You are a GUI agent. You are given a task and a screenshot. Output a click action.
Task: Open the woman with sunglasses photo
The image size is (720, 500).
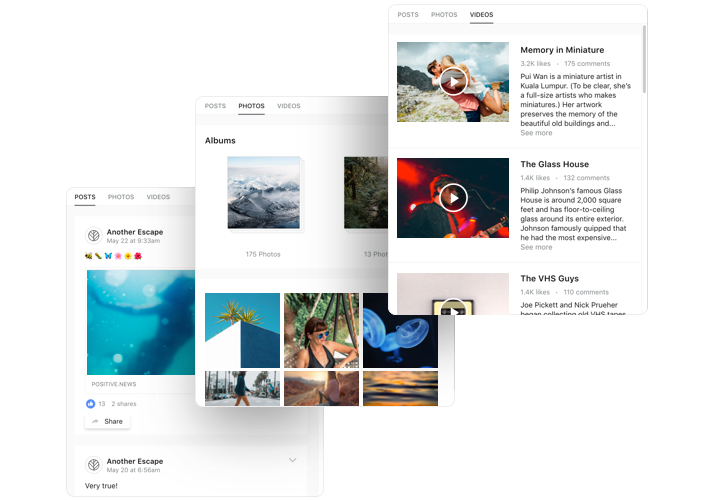(321, 331)
